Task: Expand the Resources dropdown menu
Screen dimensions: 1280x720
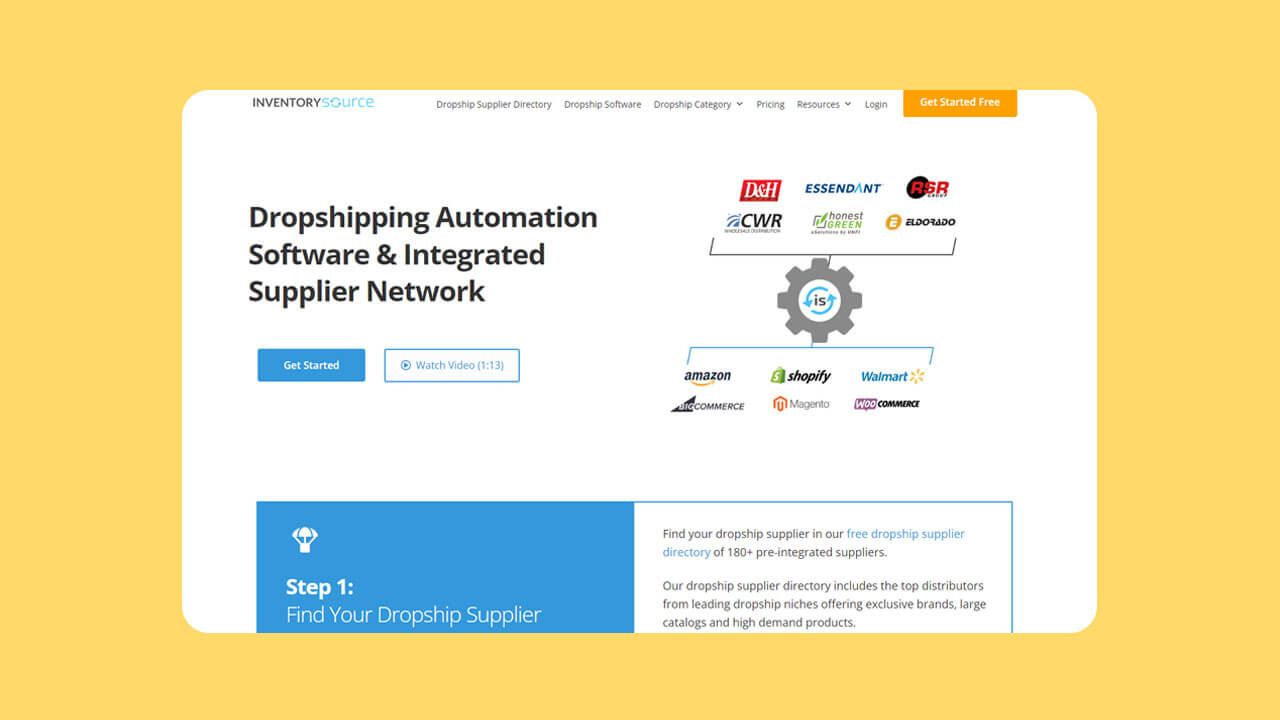Action: (824, 104)
